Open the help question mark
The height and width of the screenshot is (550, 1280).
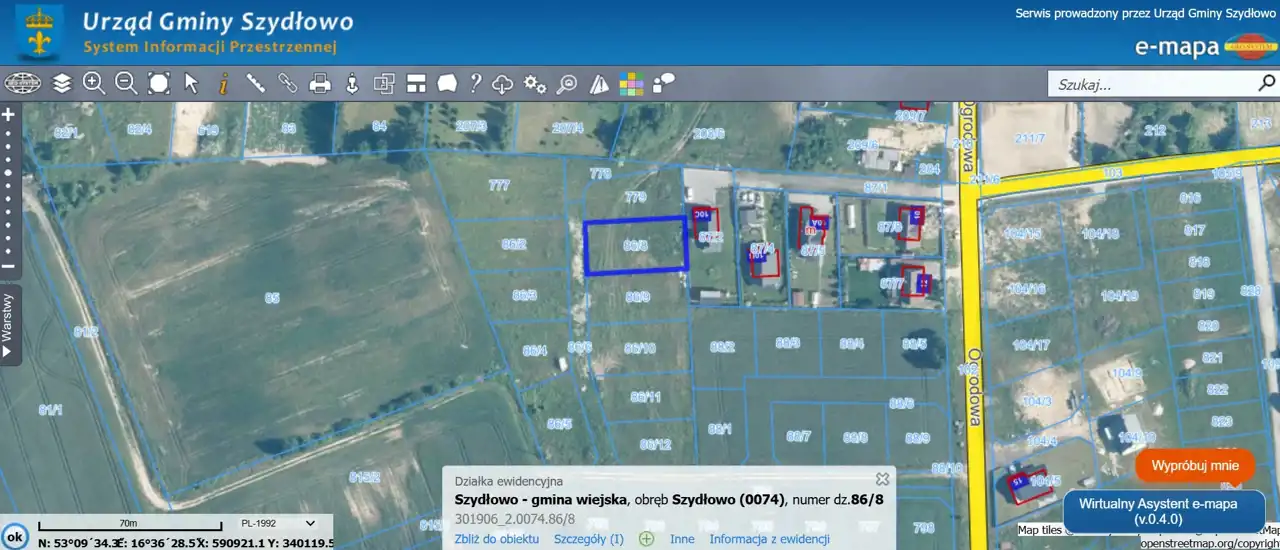pos(476,83)
